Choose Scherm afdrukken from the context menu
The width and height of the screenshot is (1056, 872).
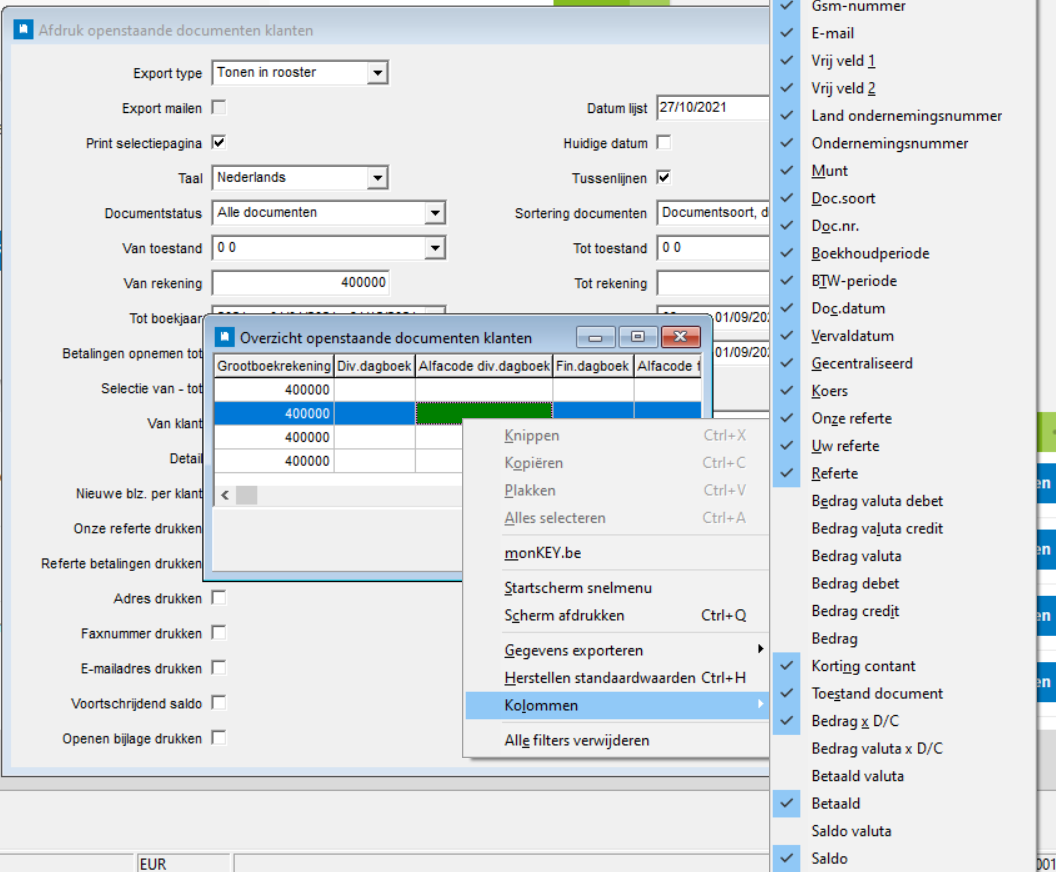(x=564, y=616)
